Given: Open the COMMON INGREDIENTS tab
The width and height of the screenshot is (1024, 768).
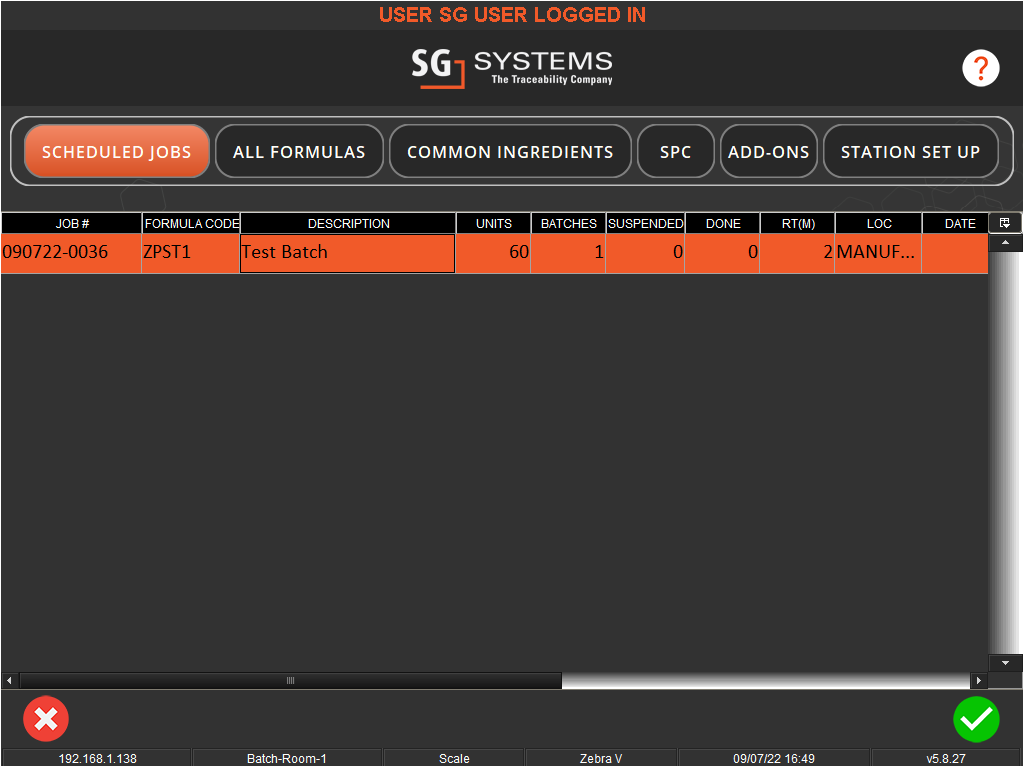Looking at the screenshot, I should [510, 151].
